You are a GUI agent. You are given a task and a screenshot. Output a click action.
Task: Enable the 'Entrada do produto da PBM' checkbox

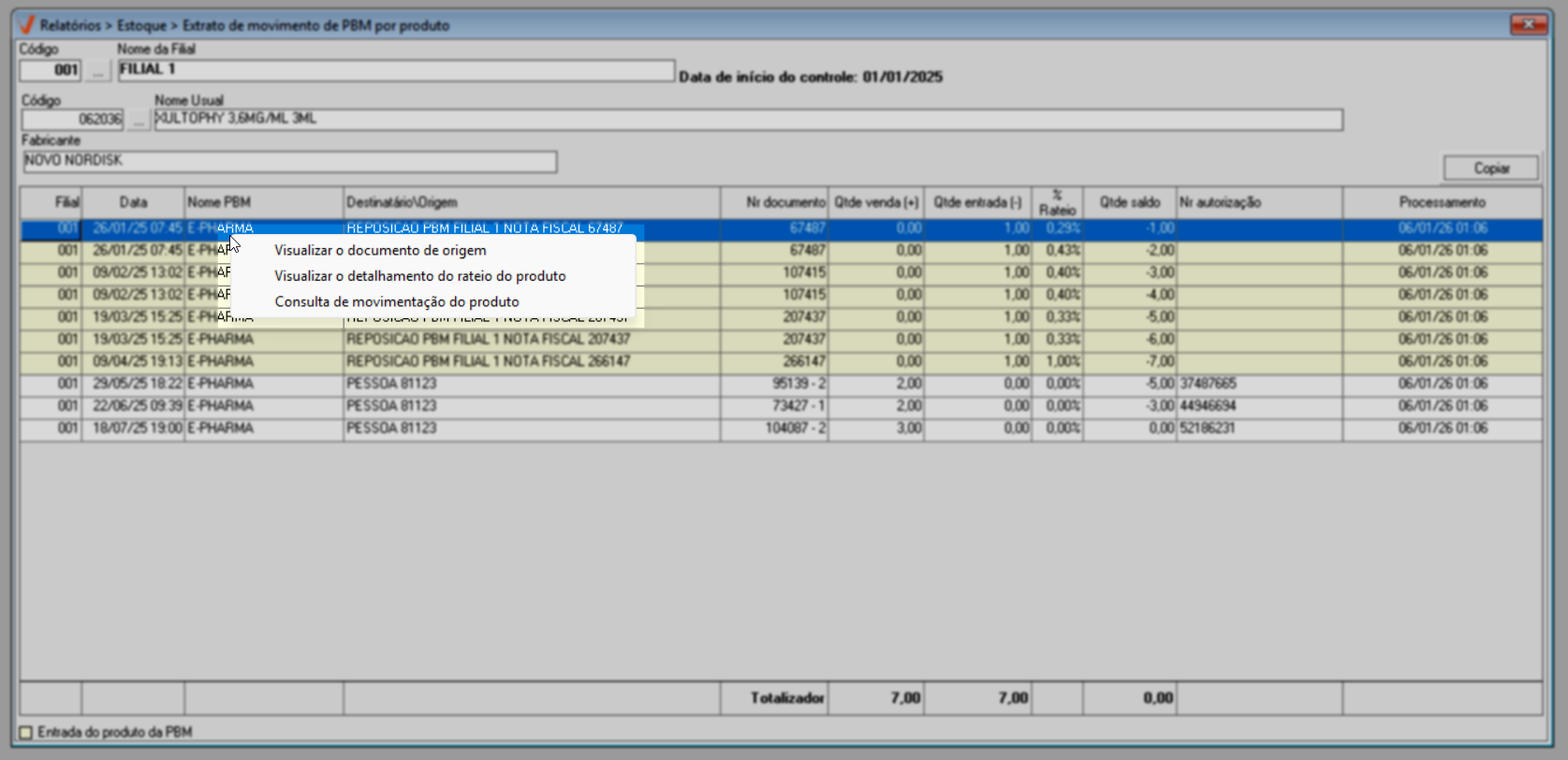click(x=26, y=732)
